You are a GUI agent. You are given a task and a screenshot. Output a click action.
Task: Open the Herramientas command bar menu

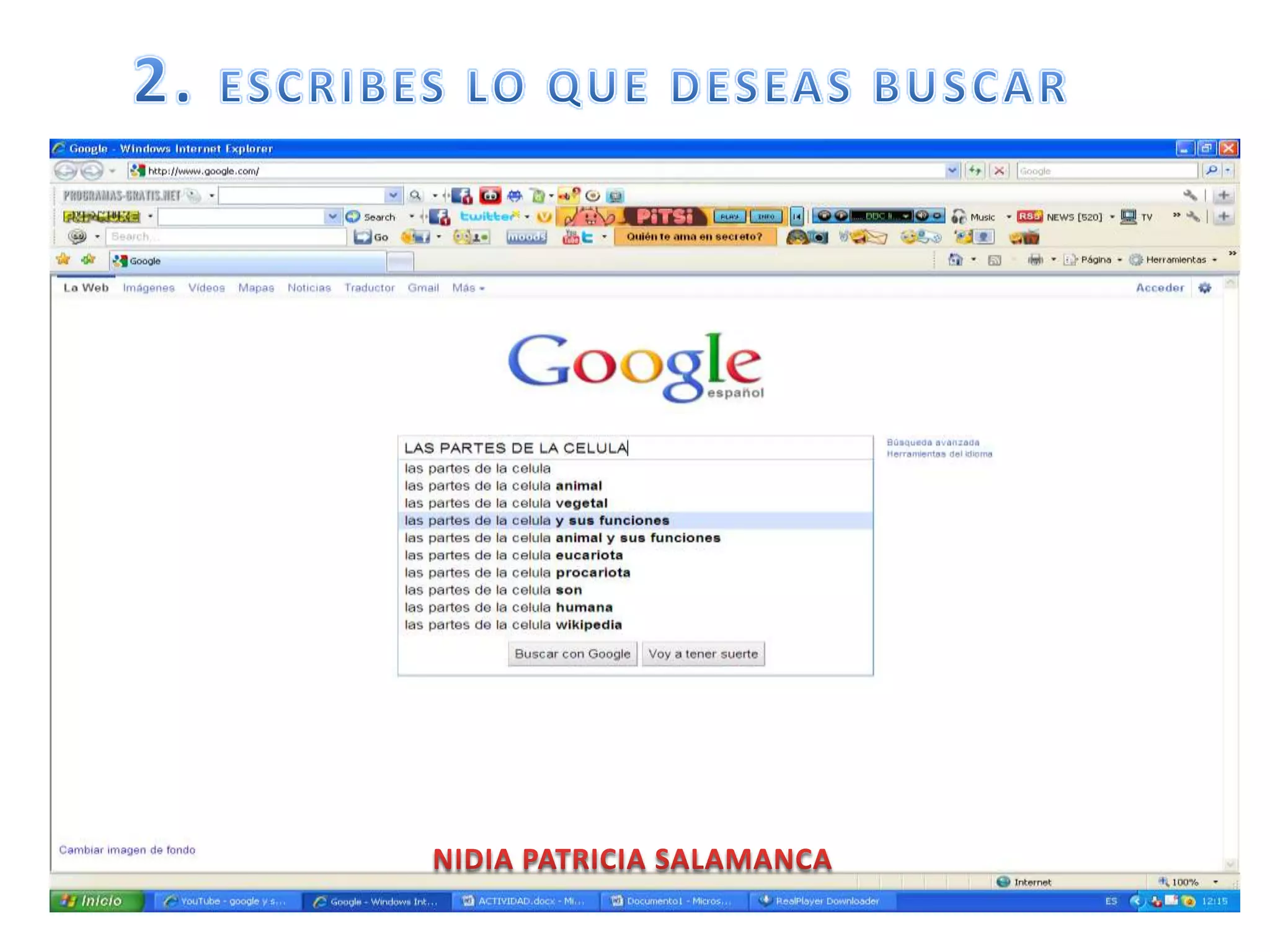(1173, 260)
